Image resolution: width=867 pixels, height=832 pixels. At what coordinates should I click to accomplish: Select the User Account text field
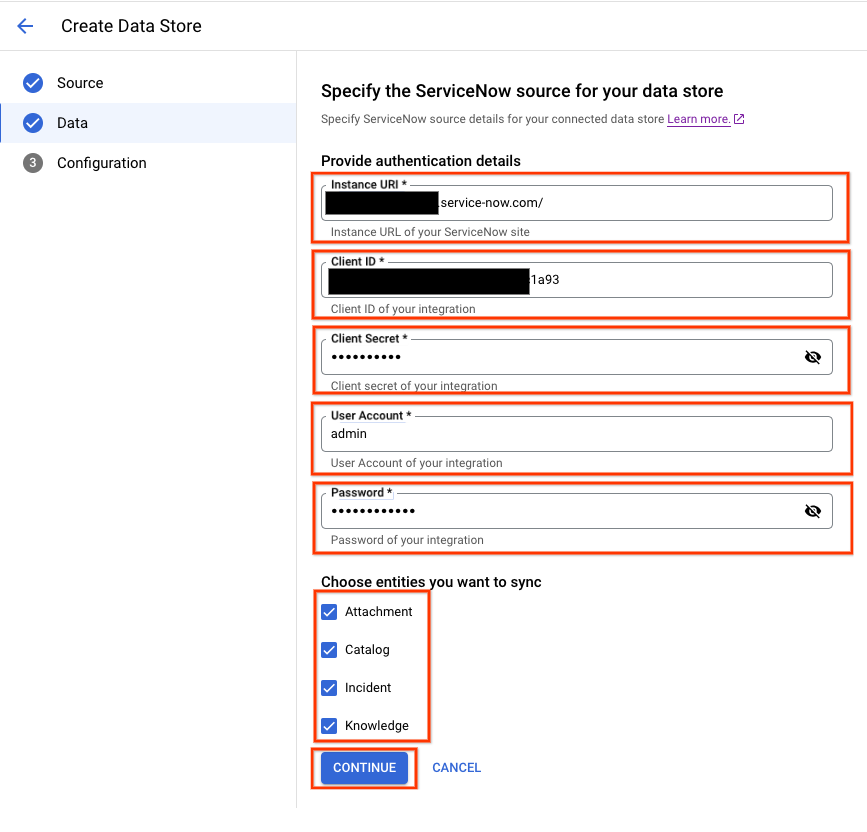click(x=576, y=434)
